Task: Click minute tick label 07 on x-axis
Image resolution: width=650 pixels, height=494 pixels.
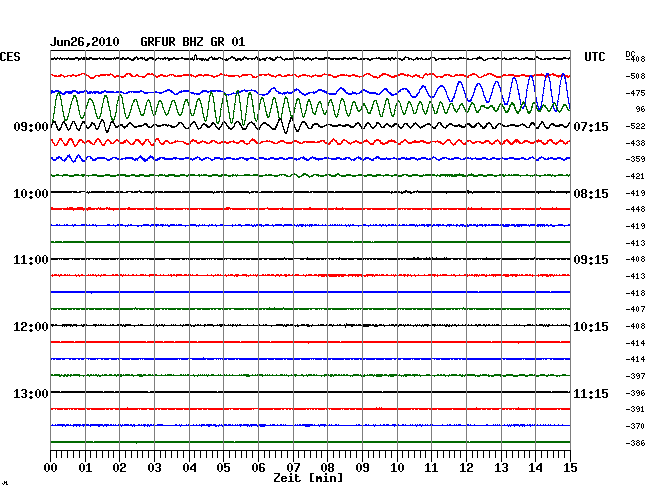Action: tap(293, 468)
